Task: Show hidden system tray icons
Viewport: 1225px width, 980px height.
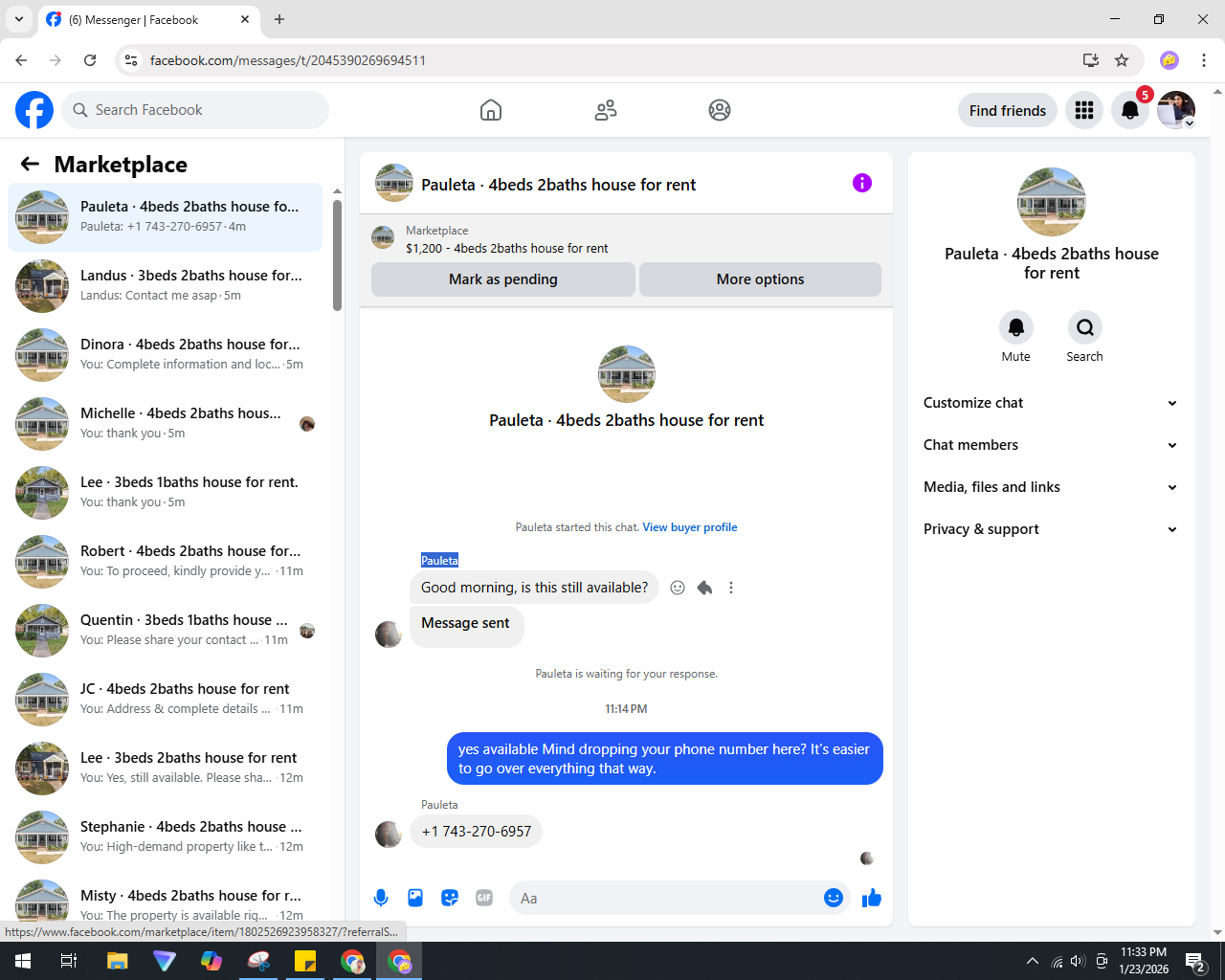Action: [x=1032, y=961]
